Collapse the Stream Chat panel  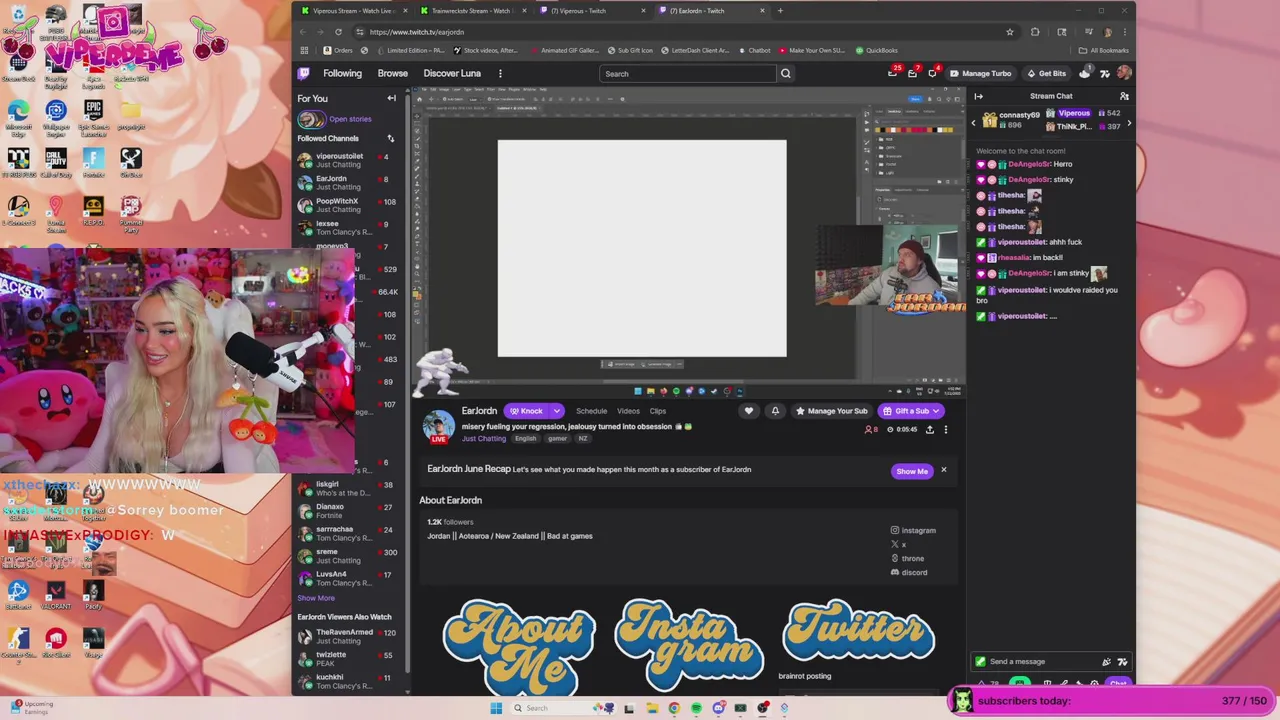coord(978,96)
